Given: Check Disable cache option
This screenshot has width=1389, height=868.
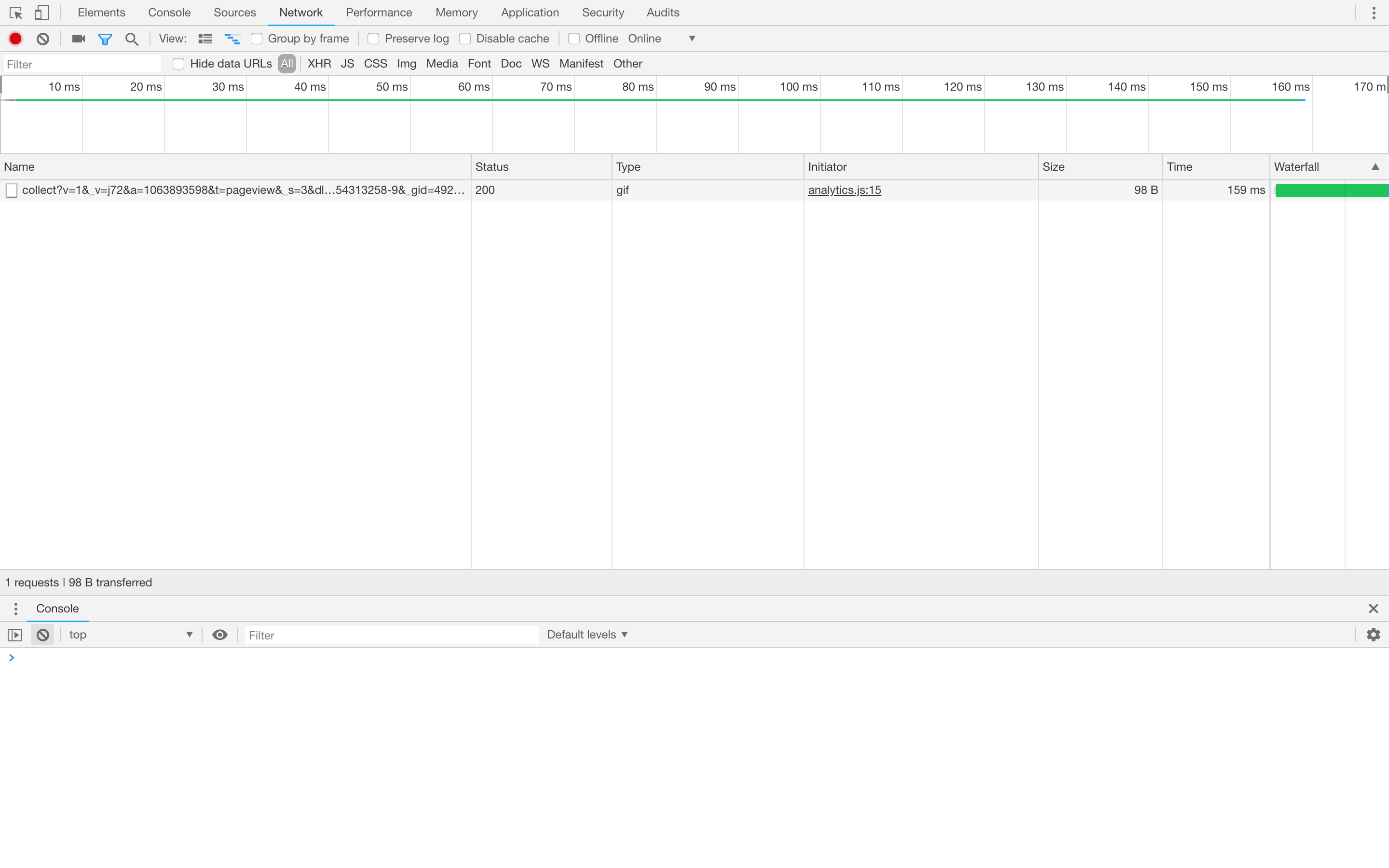Looking at the screenshot, I should pyautogui.click(x=465, y=39).
